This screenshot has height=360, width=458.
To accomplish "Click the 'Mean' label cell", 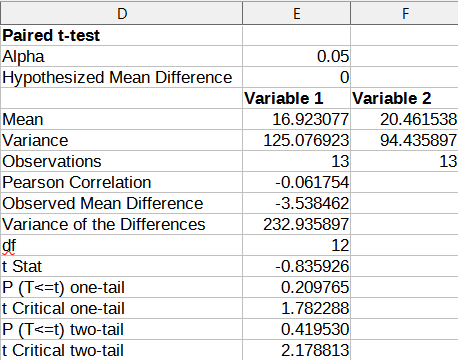I will [x=122, y=119].
